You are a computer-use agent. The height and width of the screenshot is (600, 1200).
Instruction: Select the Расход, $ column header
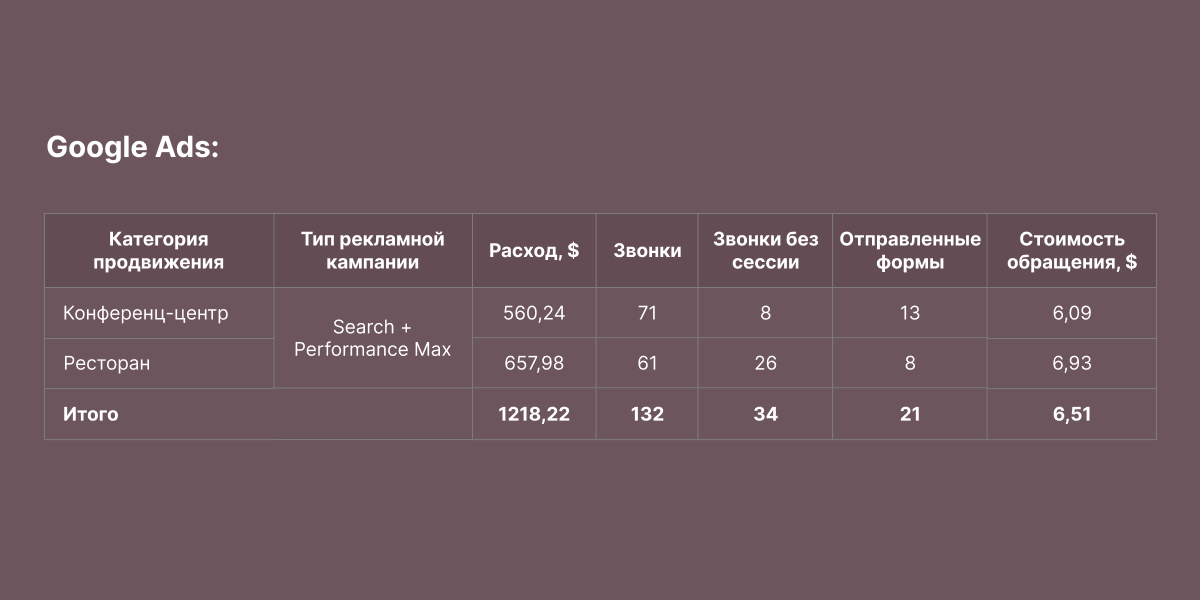coord(534,251)
